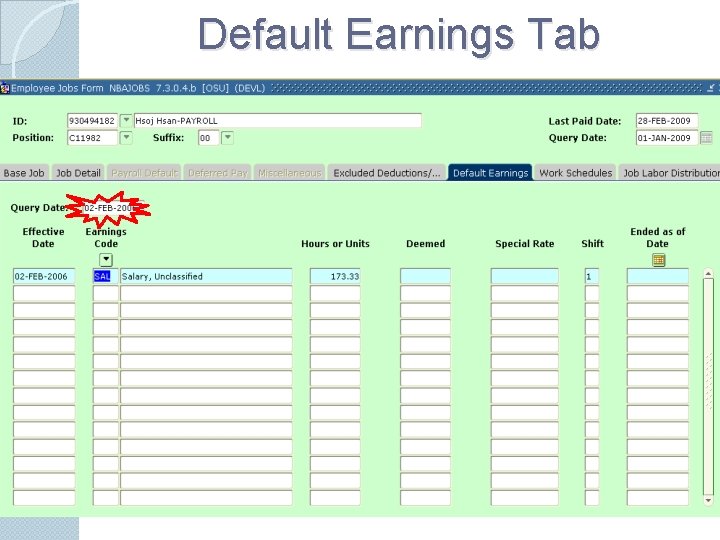Switch to the Base Job tab
The image size is (720, 540).
pos(24,173)
